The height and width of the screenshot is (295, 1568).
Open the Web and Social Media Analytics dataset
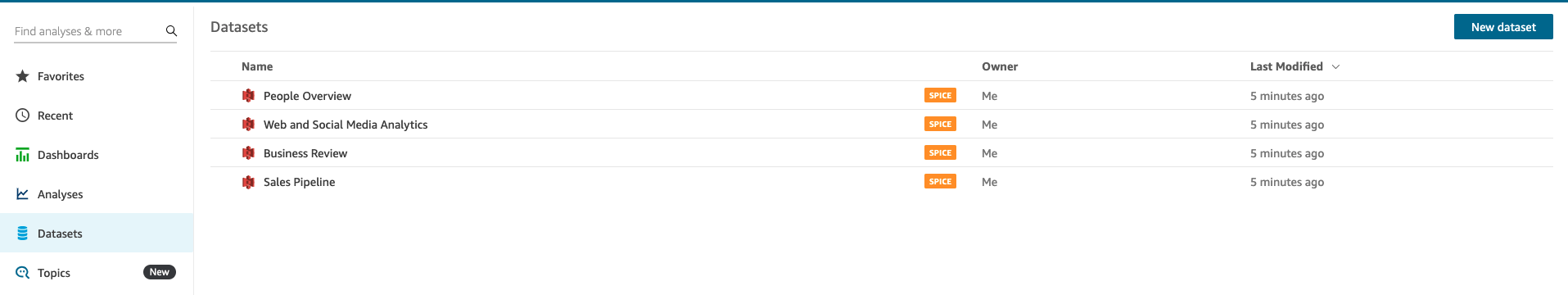[x=346, y=125]
